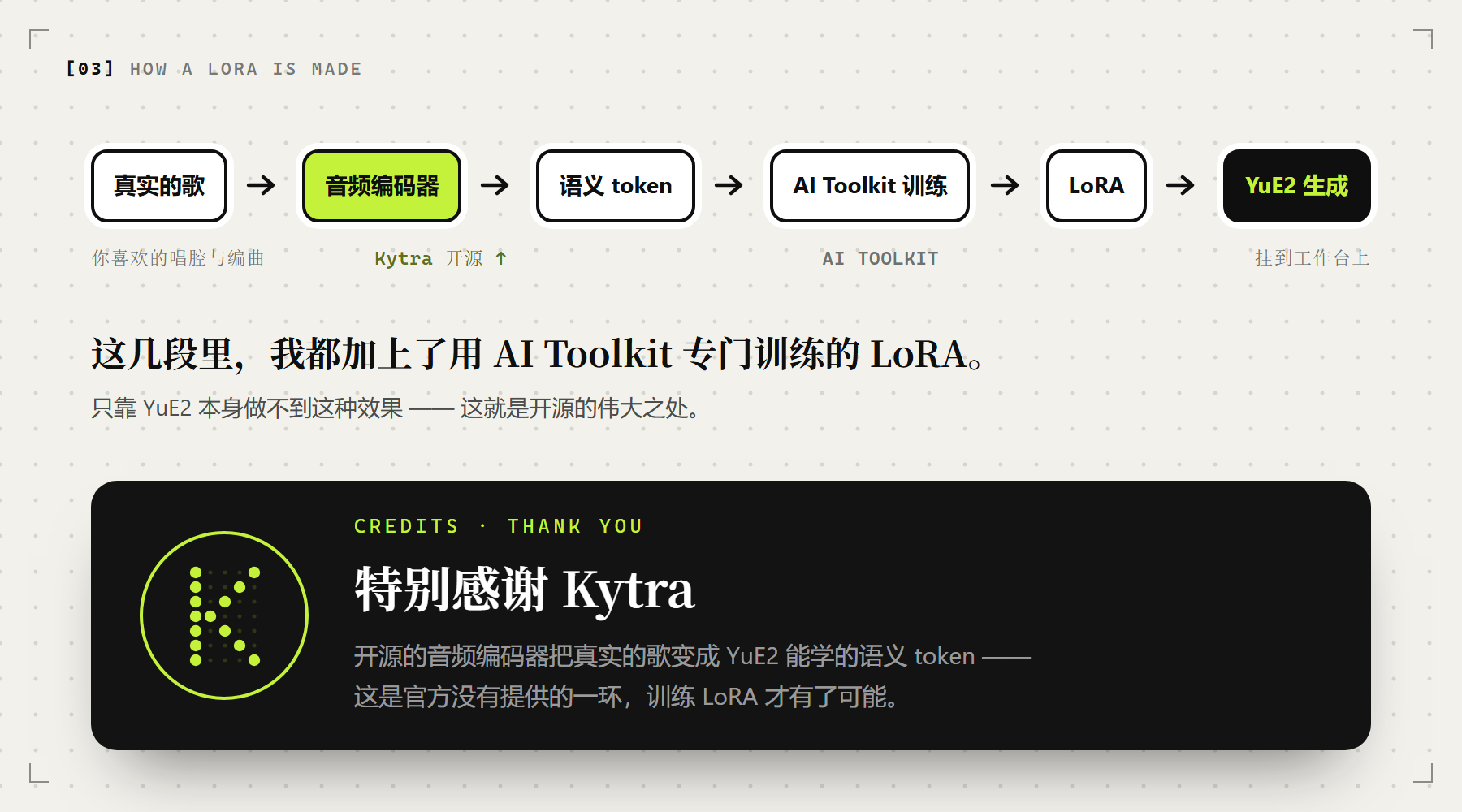This screenshot has width=1462, height=812.
Task: Click the up-arrow icon after Kytra 开源
Action: pos(501,258)
